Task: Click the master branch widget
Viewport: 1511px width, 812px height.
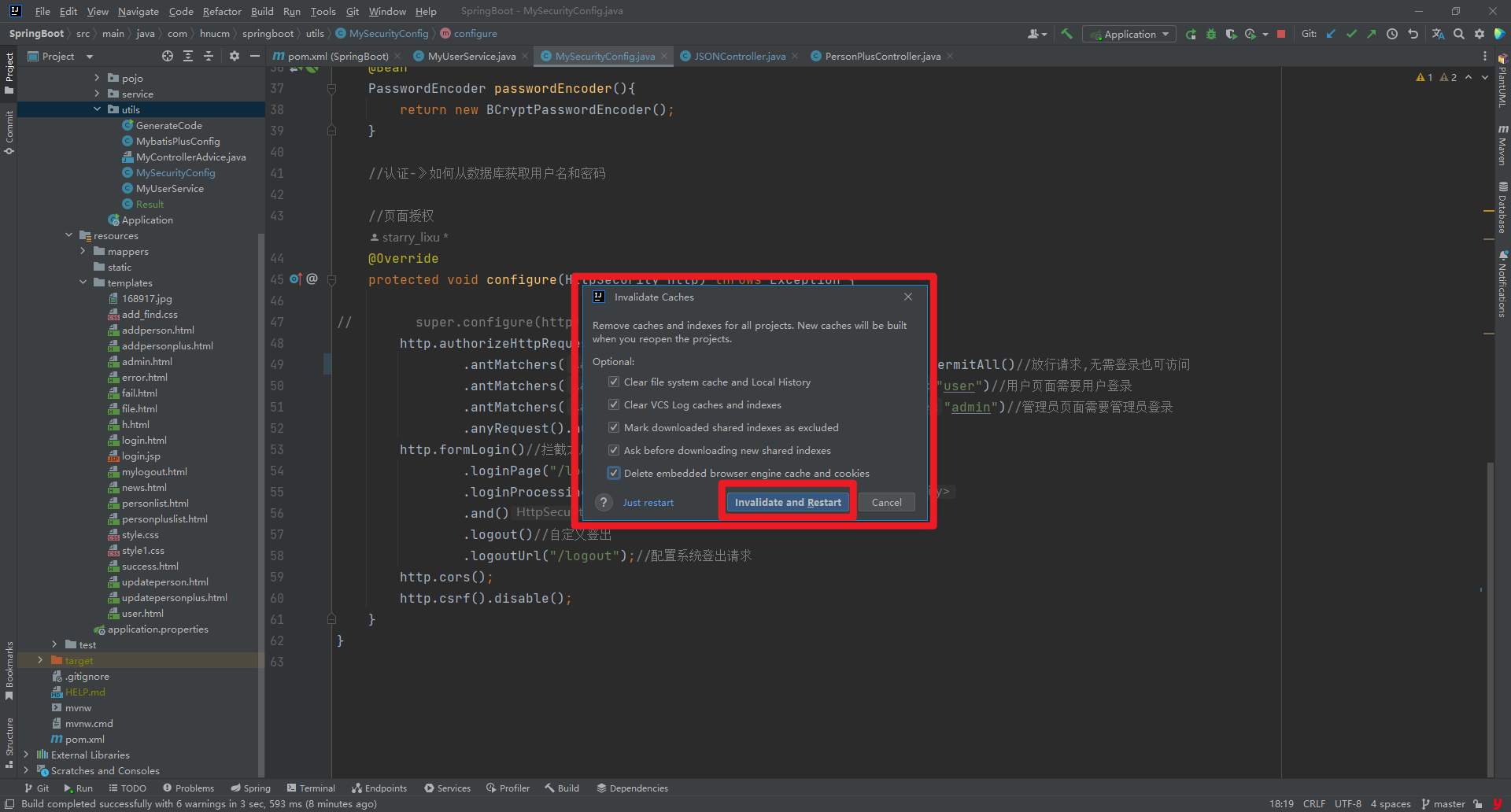Action: (1443, 803)
